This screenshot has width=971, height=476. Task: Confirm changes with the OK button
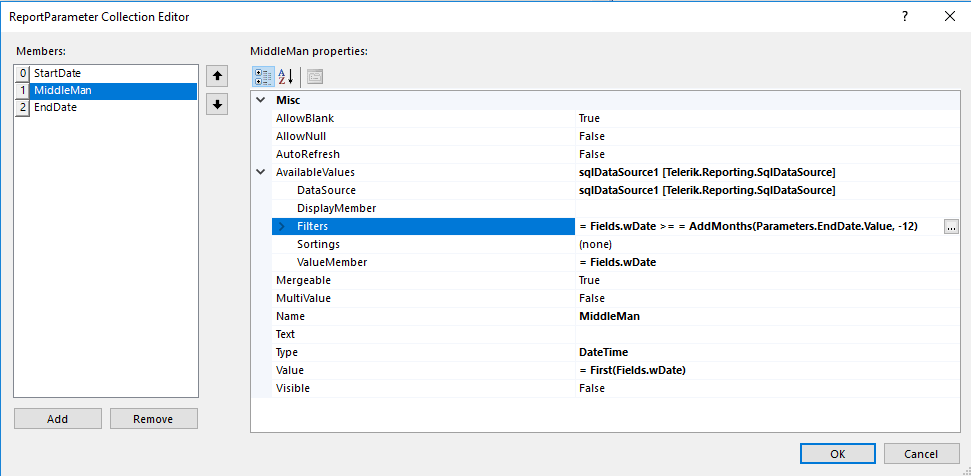[x=837, y=453]
